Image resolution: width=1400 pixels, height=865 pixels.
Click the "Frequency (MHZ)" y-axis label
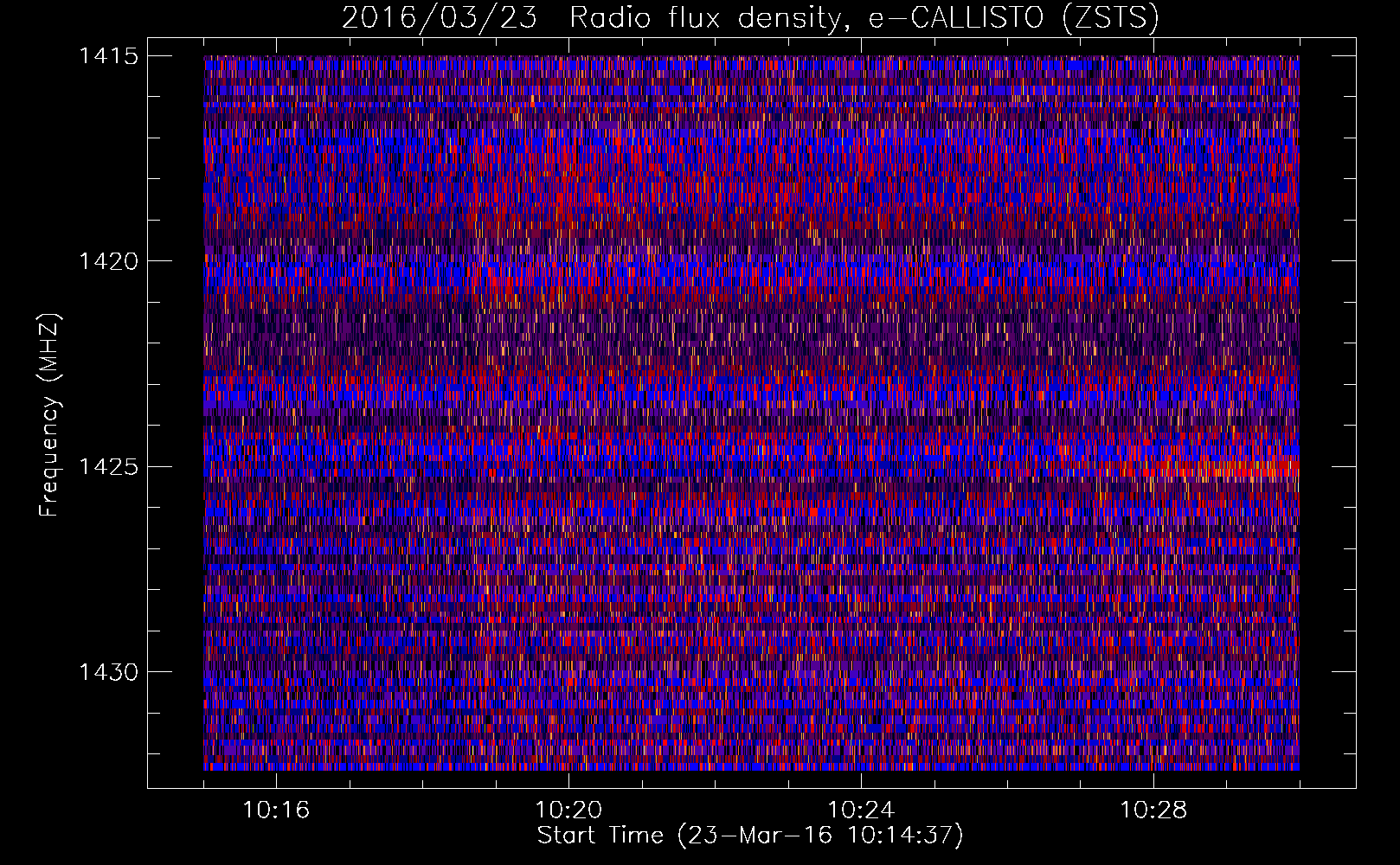[x=49, y=415]
